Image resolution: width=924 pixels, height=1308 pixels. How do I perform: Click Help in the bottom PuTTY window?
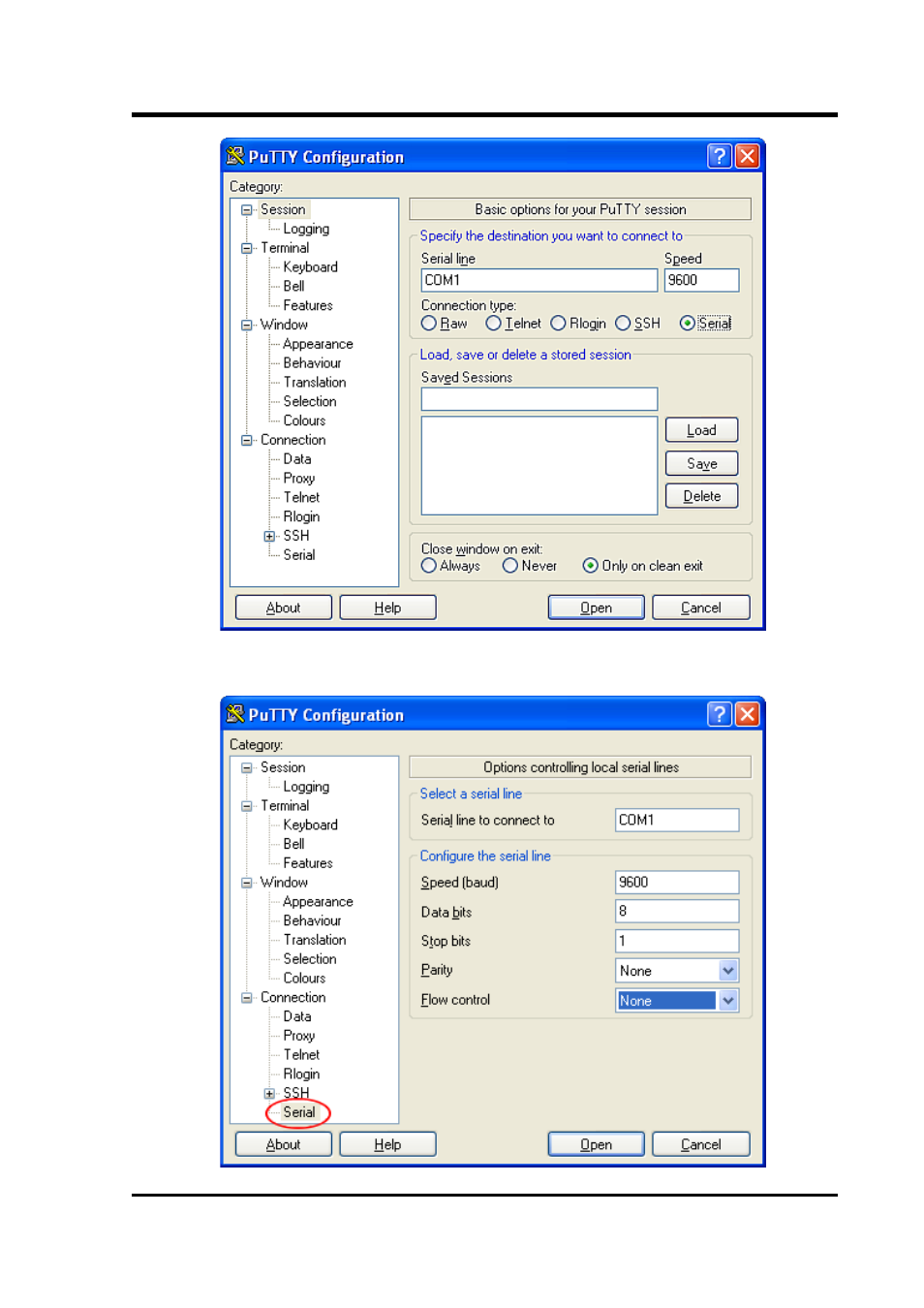pyautogui.click(x=387, y=1144)
